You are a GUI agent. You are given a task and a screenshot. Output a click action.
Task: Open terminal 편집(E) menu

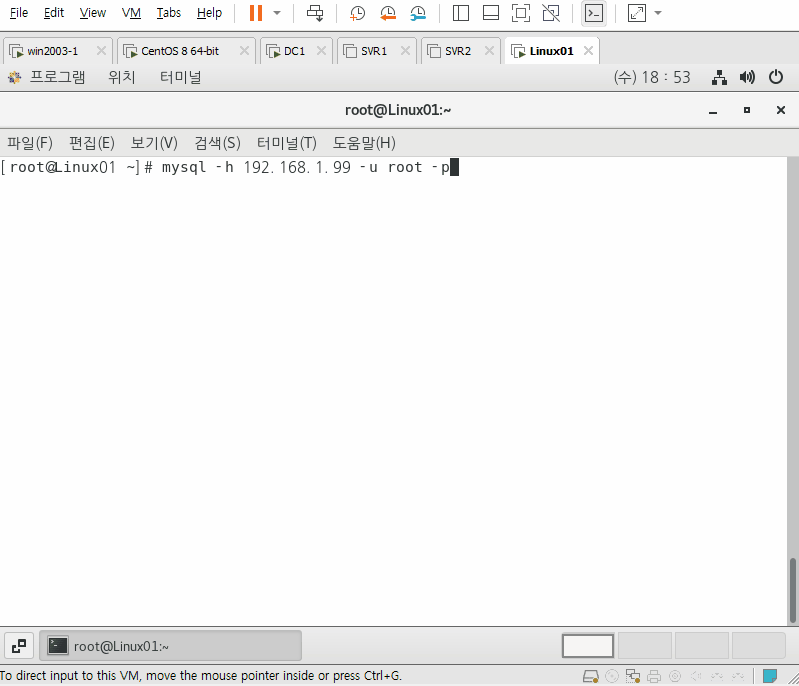[x=92, y=143]
